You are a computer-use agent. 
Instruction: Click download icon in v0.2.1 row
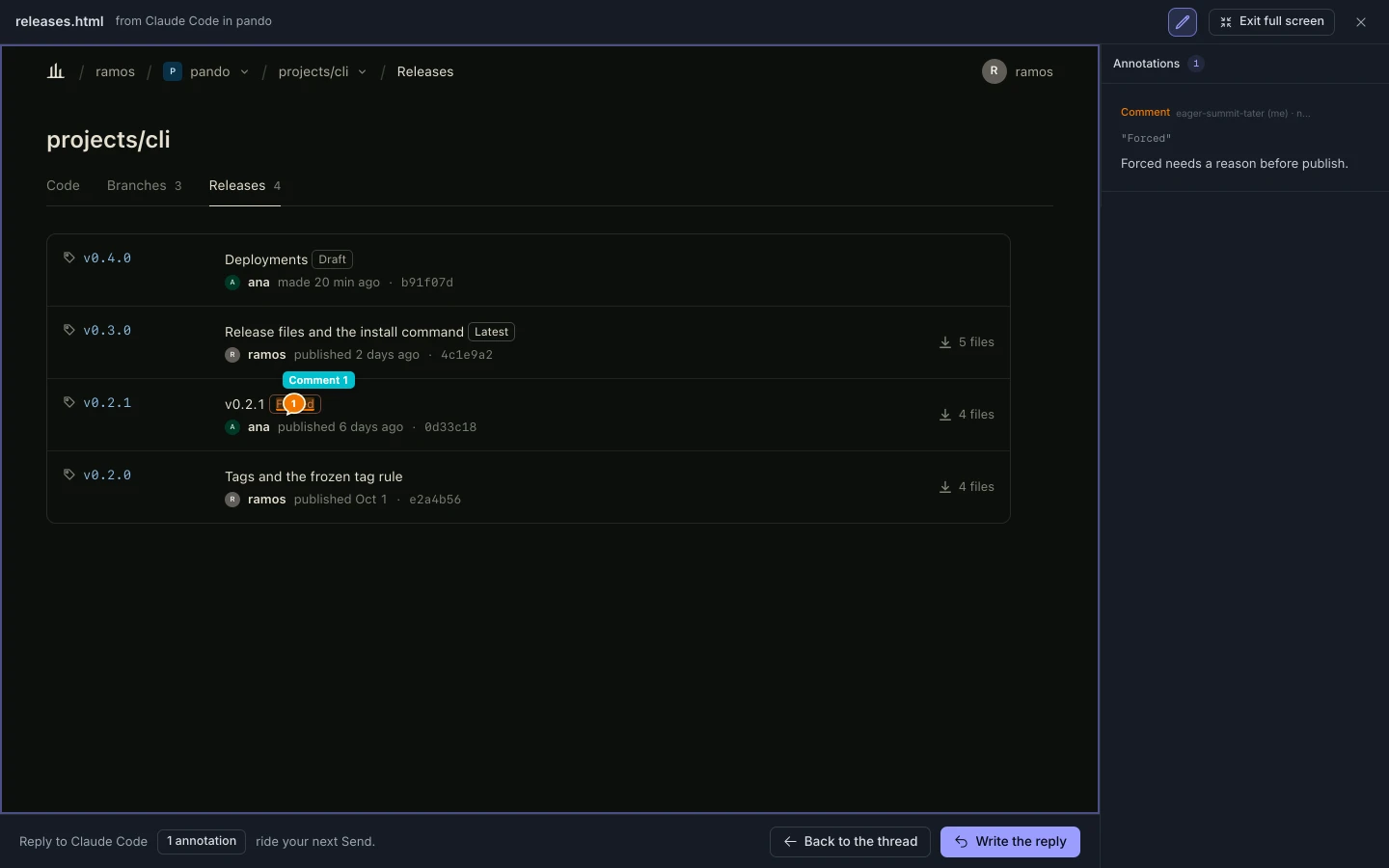945,415
